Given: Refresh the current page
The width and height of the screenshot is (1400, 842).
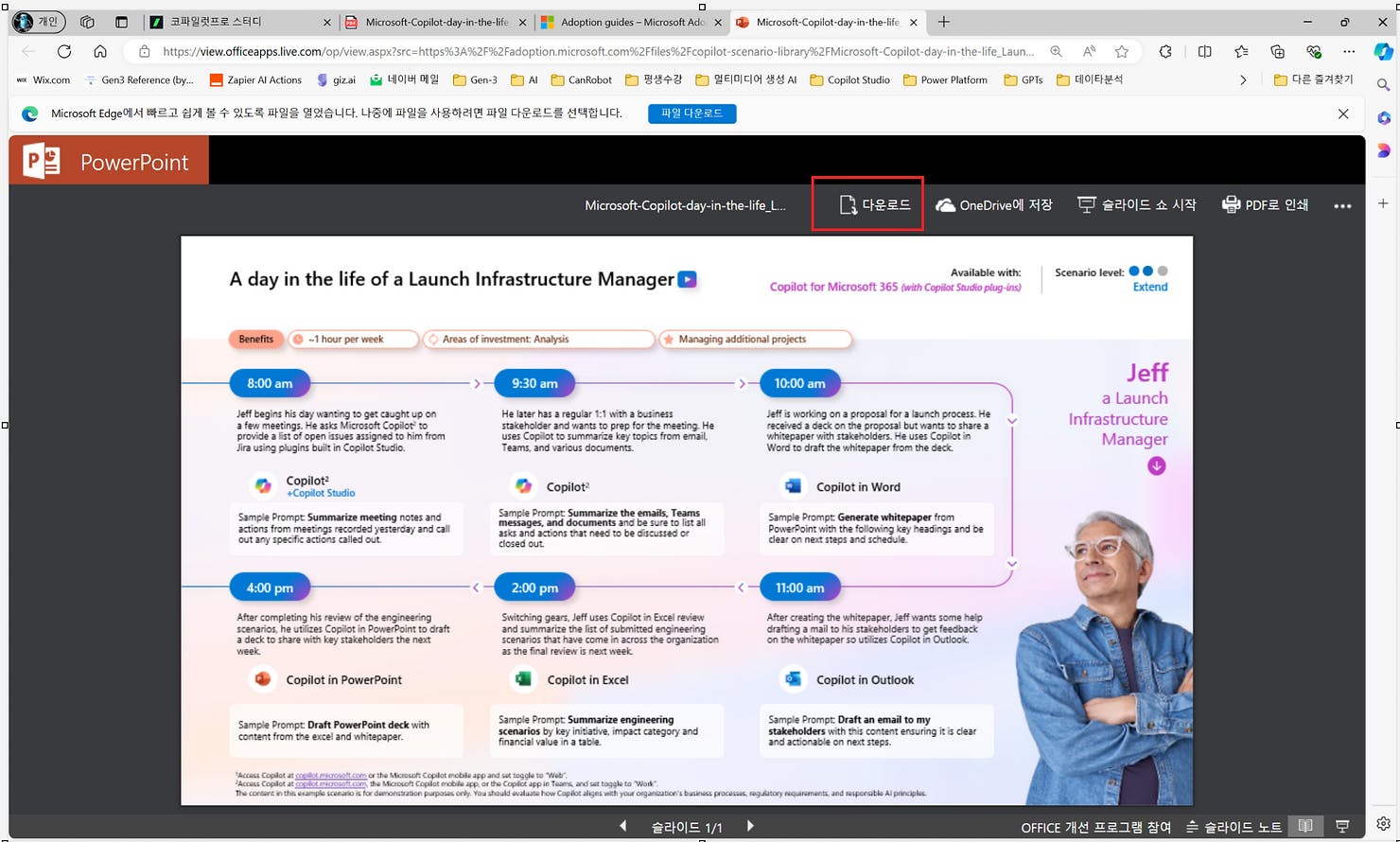Looking at the screenshot, I should click(x=63, y=53).
